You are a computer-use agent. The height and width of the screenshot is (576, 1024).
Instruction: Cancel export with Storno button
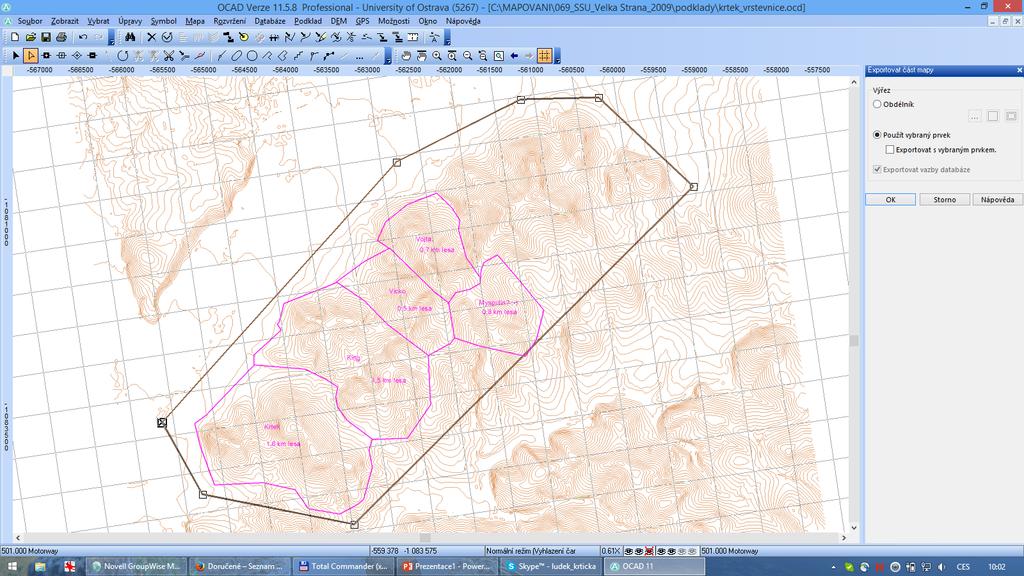944,199
